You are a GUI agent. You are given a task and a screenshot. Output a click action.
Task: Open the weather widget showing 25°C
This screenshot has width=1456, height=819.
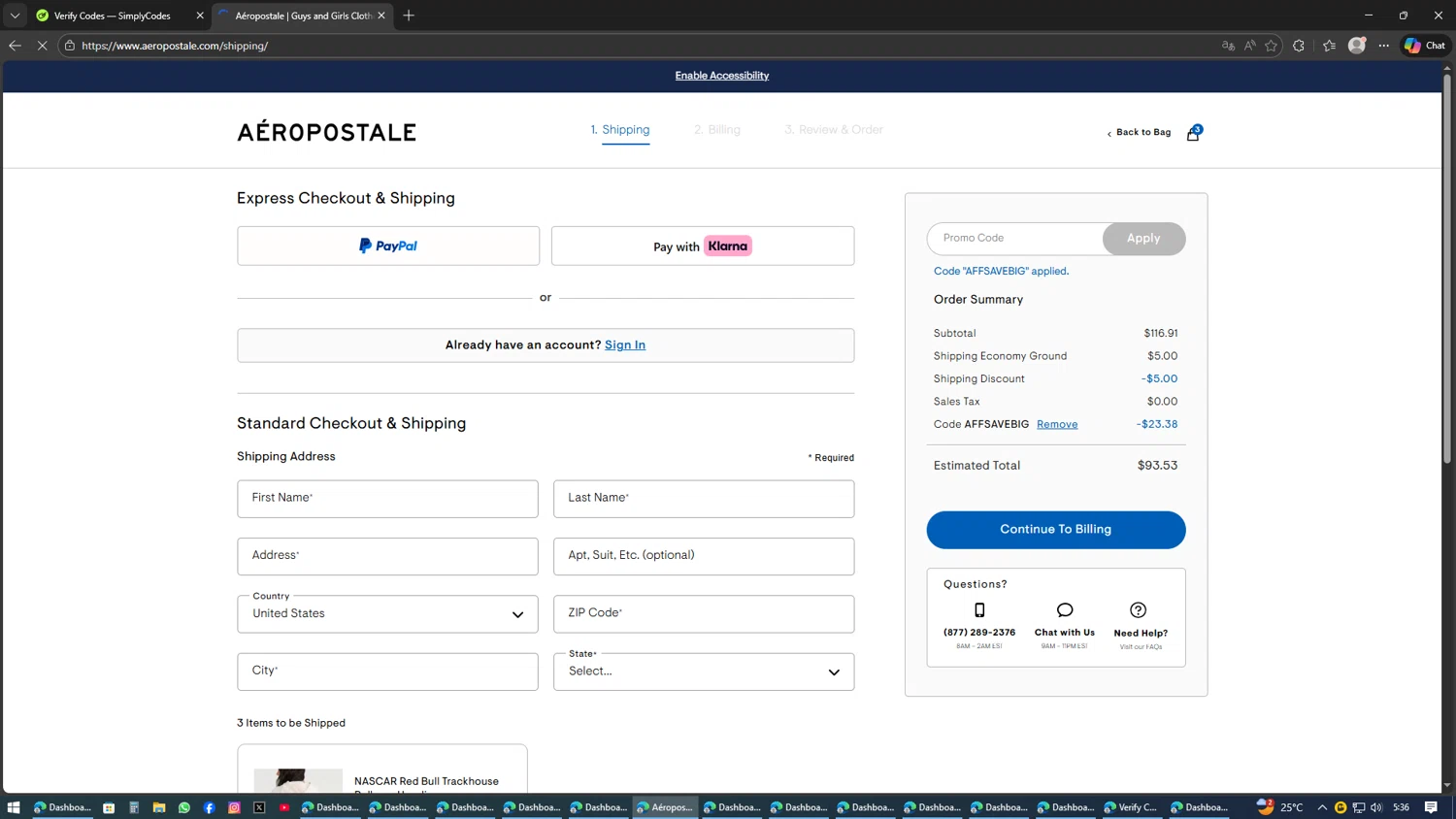[1280, 807]
